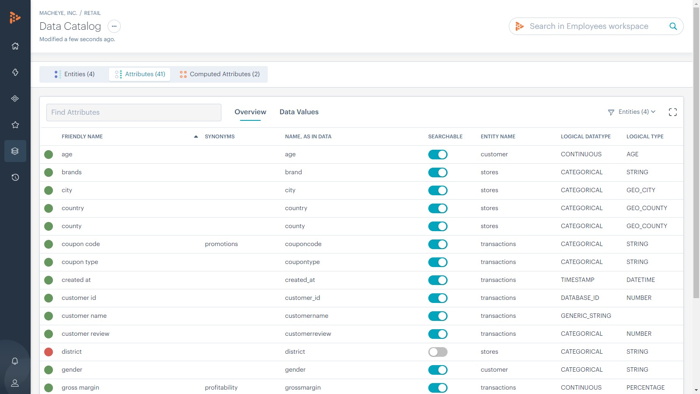The width and height of the screenshot is (700, 394).
Task: Toggle searchable switch for country
Action: click(438, 208)
